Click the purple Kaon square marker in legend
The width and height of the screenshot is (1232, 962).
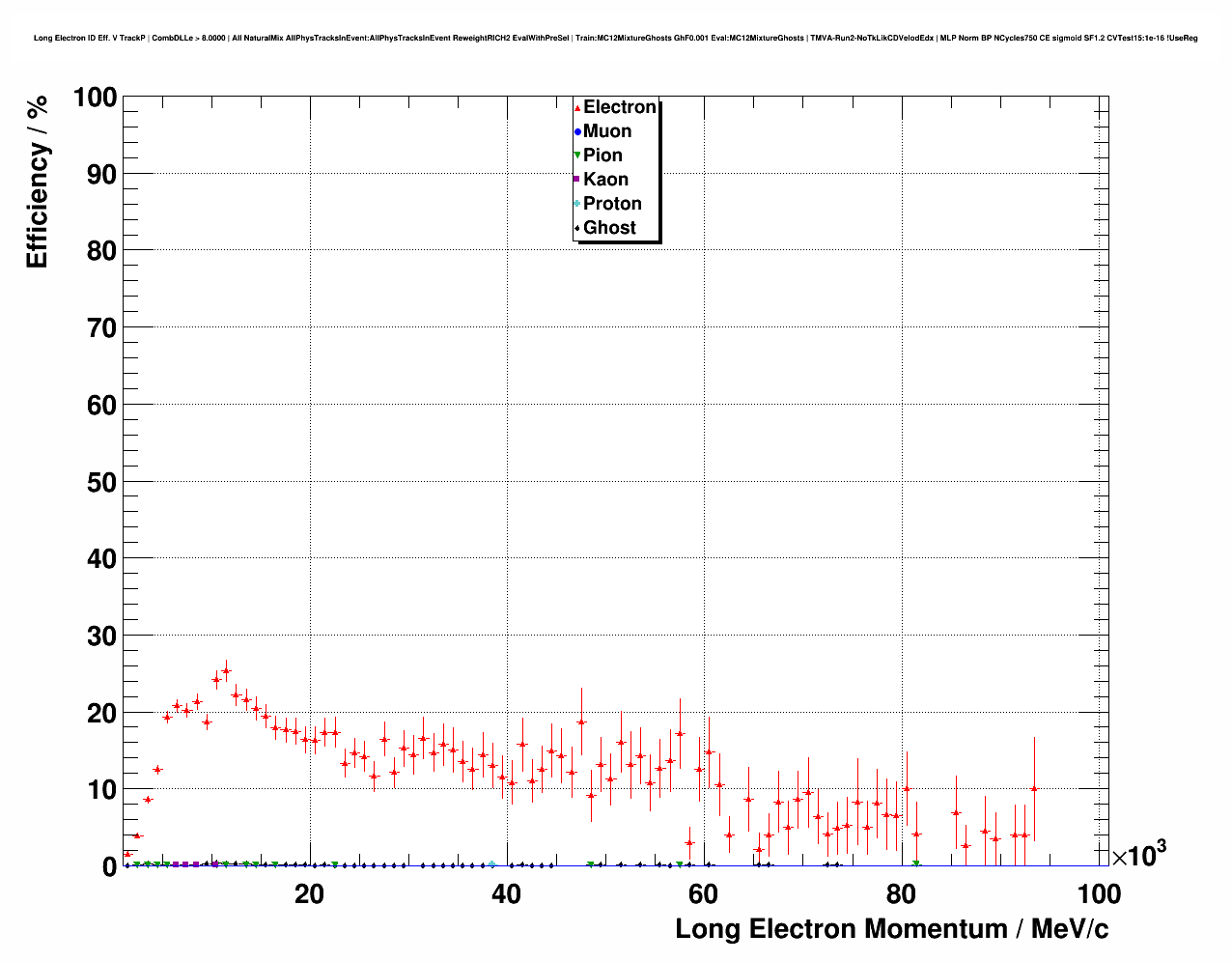click(x=577, y=180)
